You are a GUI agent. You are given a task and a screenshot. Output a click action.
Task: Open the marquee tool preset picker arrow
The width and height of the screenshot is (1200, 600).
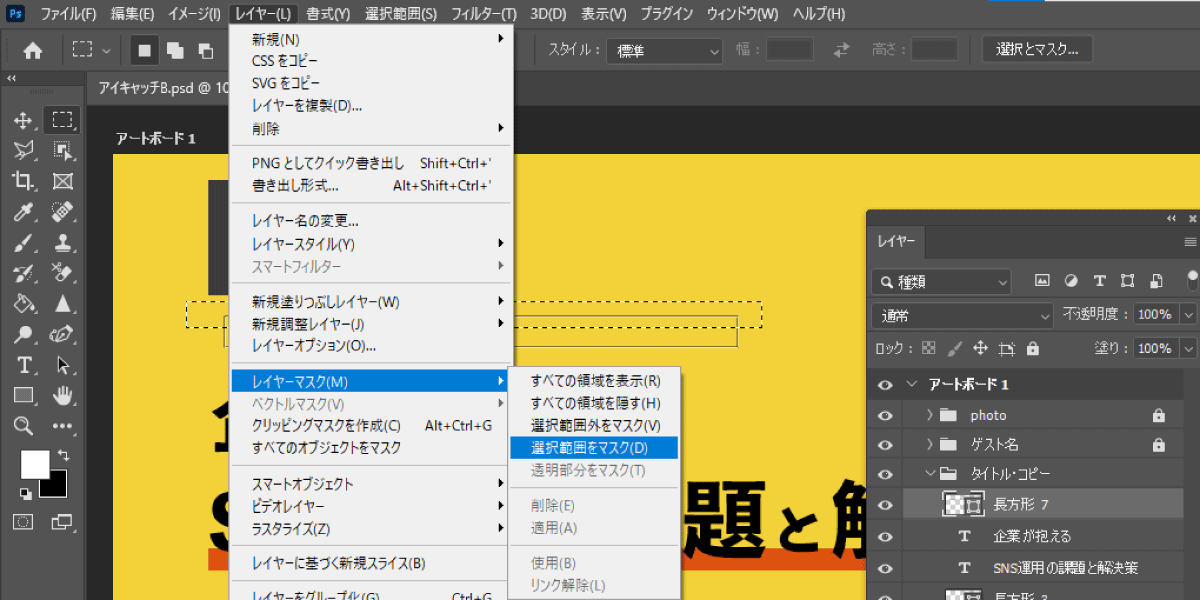point(108,50)
